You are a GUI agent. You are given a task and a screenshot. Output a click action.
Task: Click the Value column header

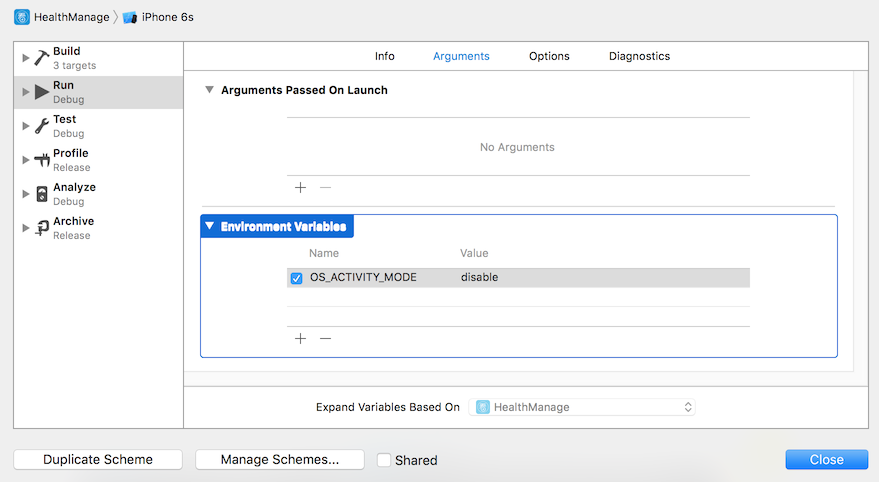tap(474, 253)
